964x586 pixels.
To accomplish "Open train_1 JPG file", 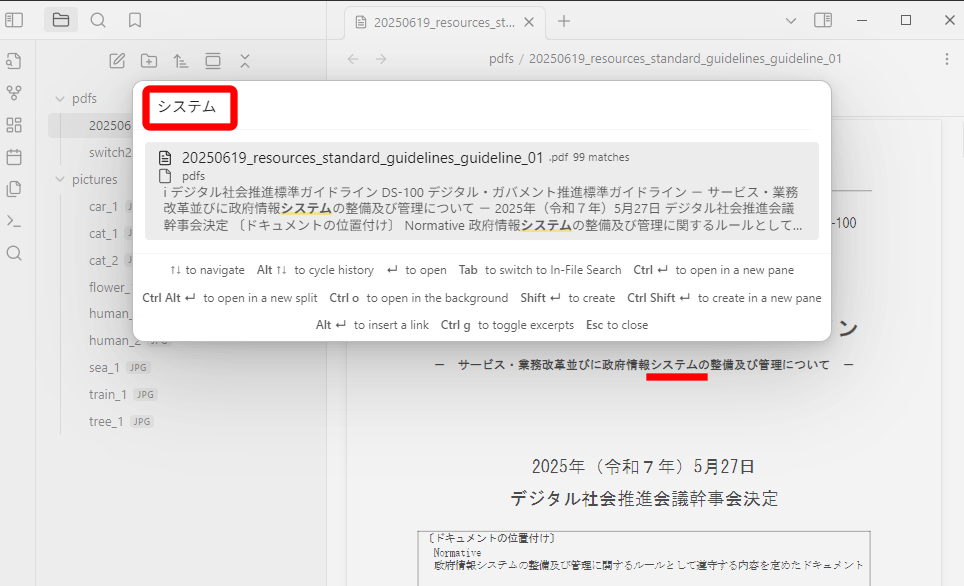I will click(x=108, y=395).
